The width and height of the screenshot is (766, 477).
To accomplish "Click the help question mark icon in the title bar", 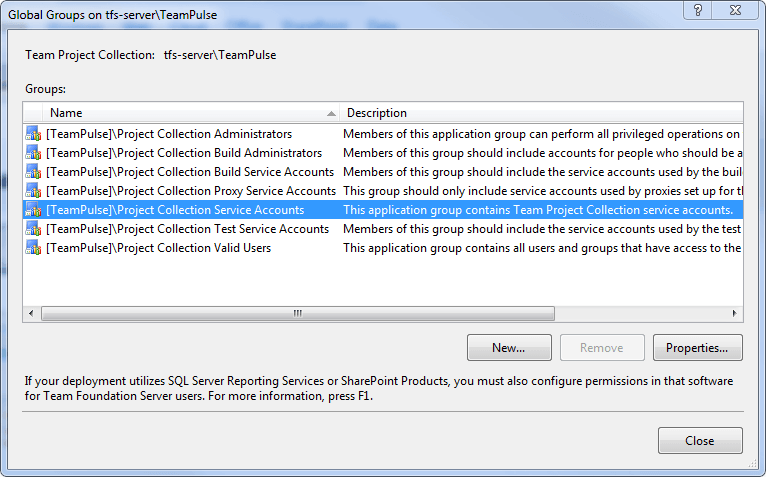I will click(698, 10).
